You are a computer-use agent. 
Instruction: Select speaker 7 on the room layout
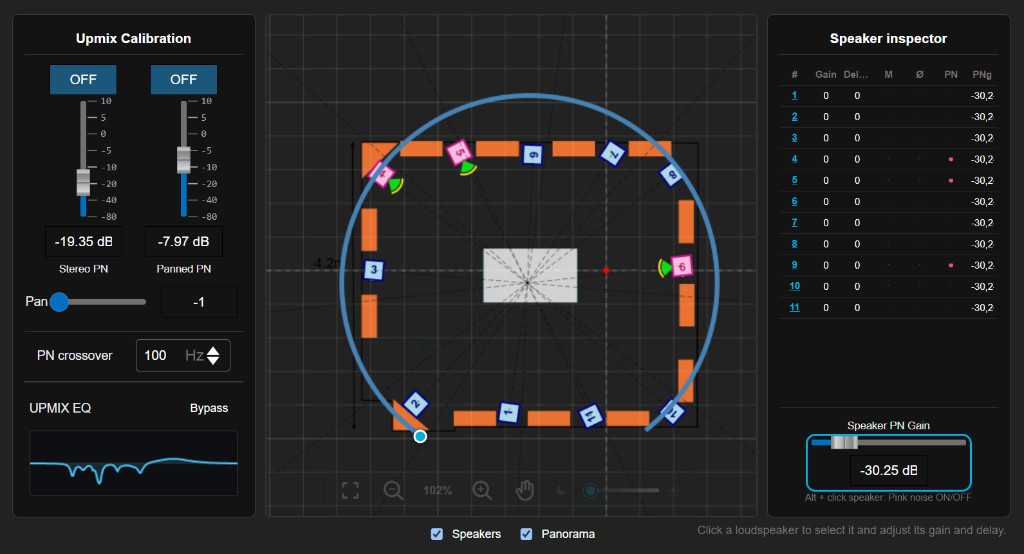(613, 154)
